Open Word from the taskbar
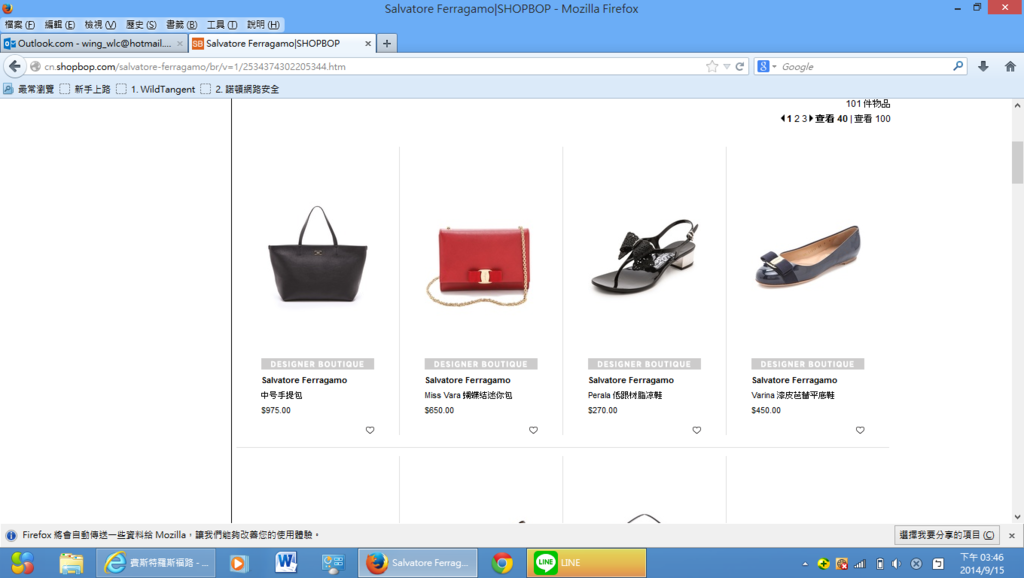1024x578 pixels. tap(286, 562)
